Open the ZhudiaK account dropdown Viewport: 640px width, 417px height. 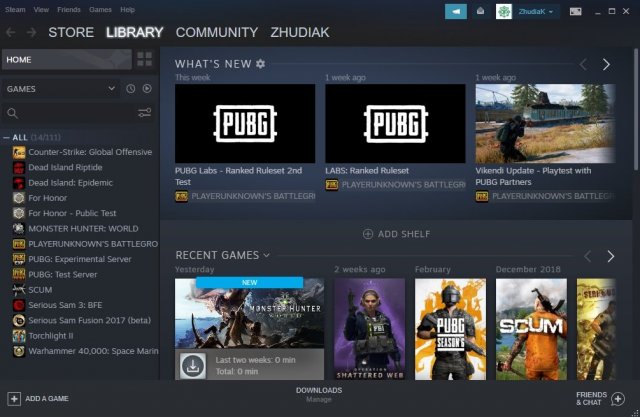click(x=536, y=11)
